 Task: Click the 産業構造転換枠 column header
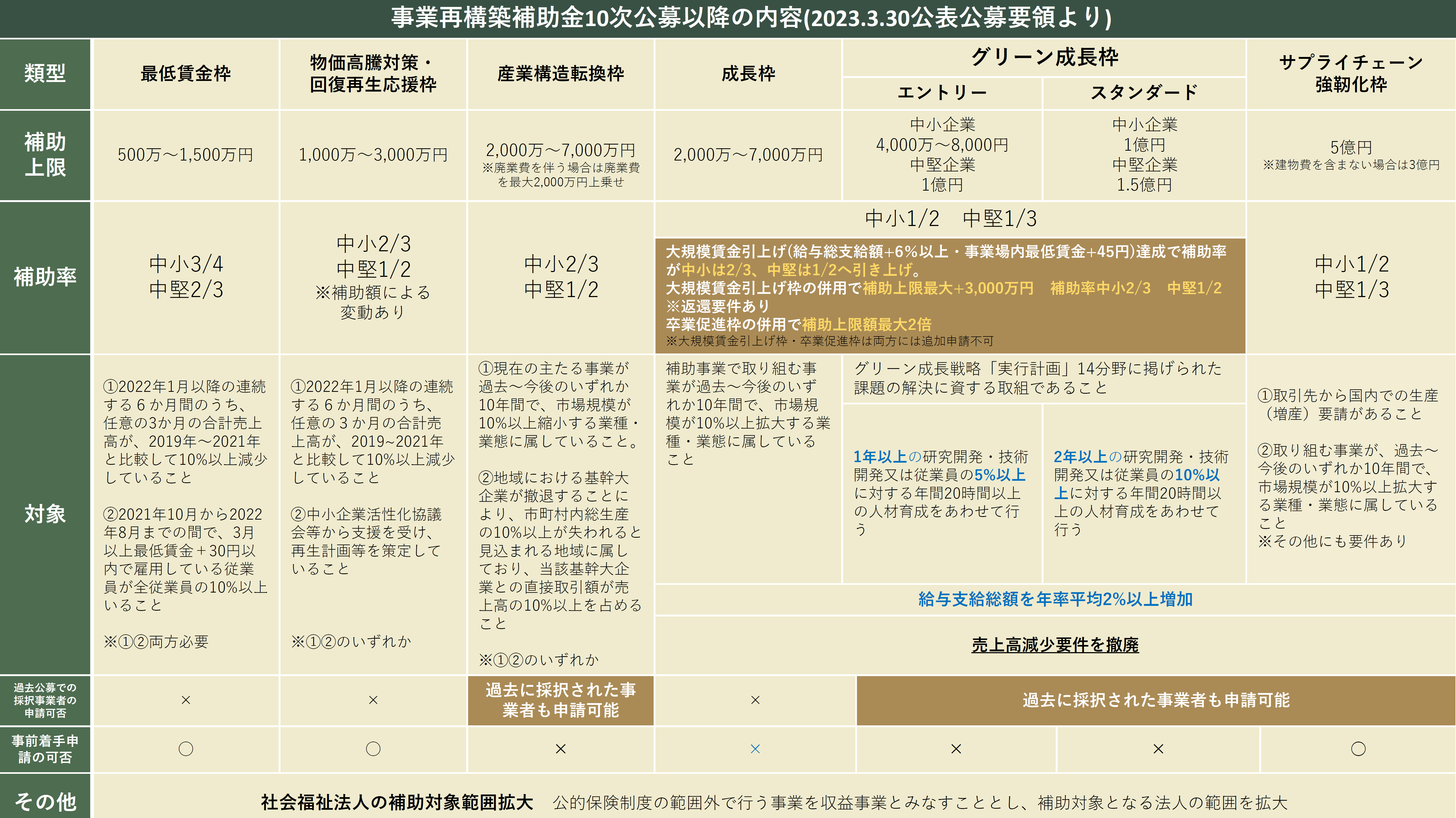click(561, 73)
